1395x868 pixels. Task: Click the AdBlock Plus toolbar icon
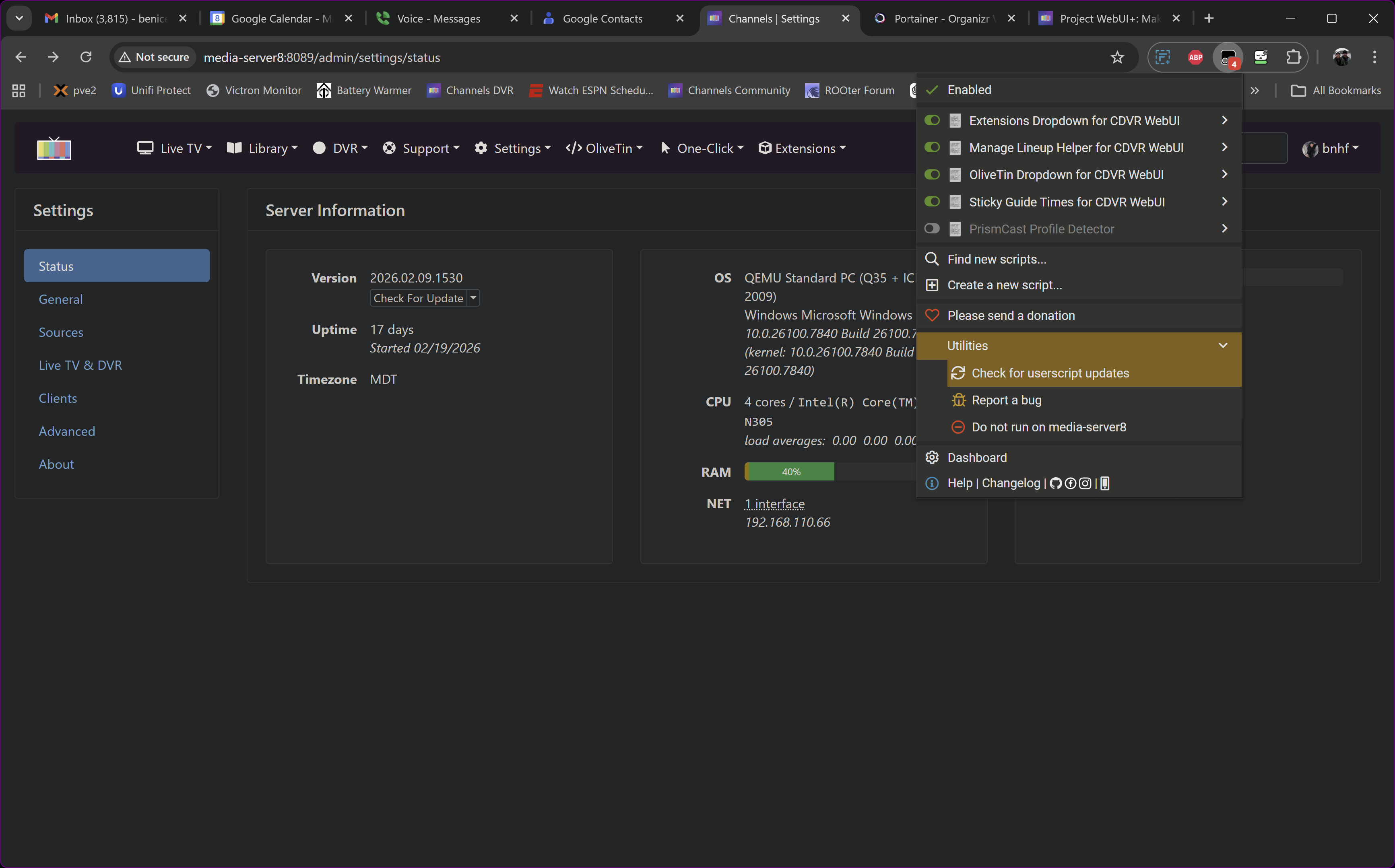coord(1195,58)
